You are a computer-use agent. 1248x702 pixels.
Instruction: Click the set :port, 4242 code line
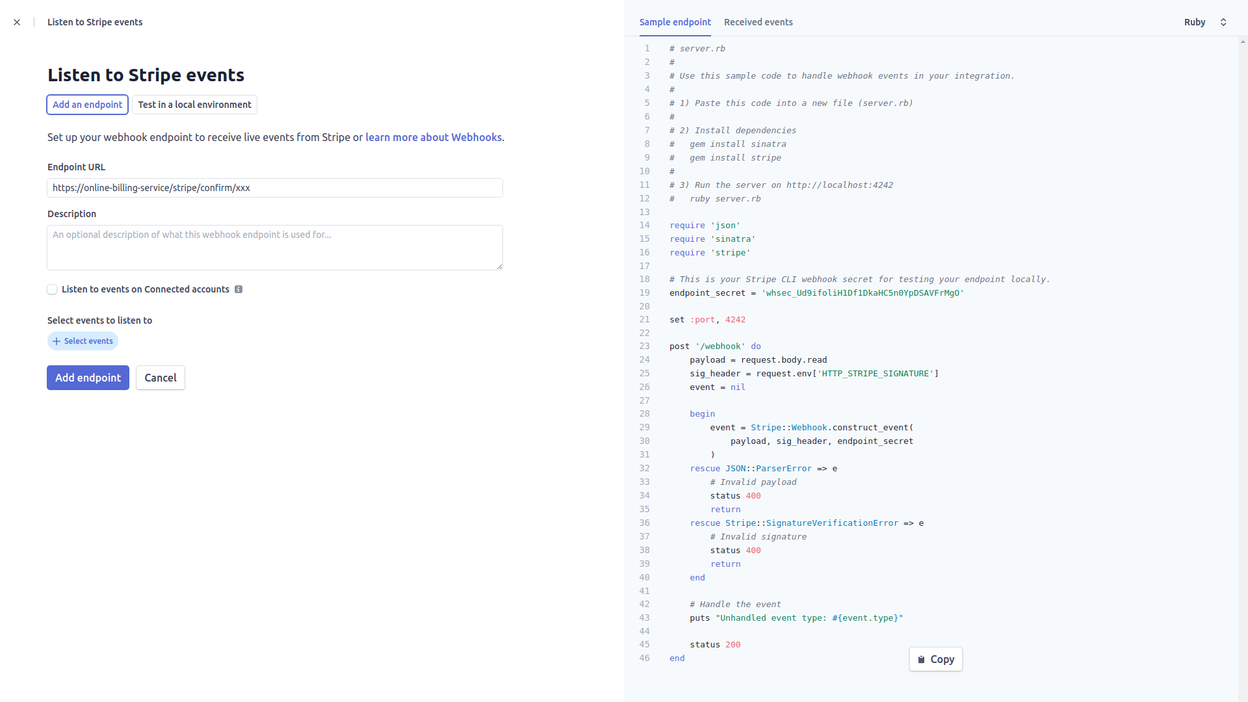point(707,320)
